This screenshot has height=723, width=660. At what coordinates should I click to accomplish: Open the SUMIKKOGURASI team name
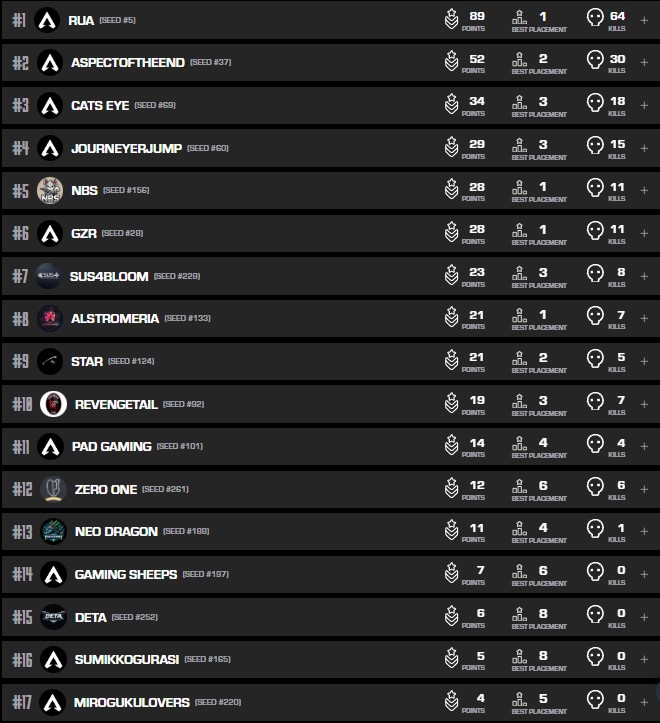(x=126, y=660)
